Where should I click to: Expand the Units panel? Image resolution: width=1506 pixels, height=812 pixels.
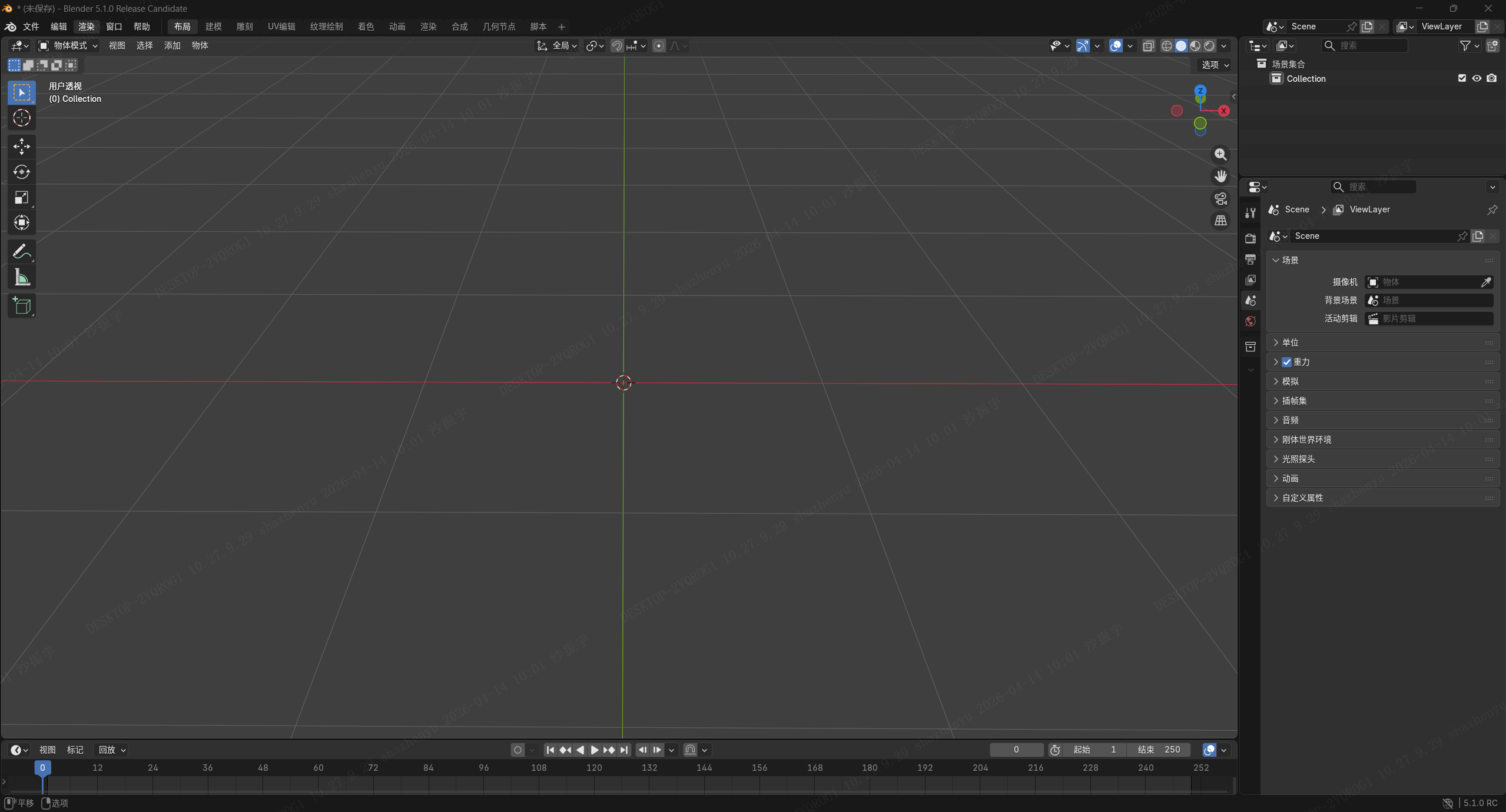[x=1290, y=342]
